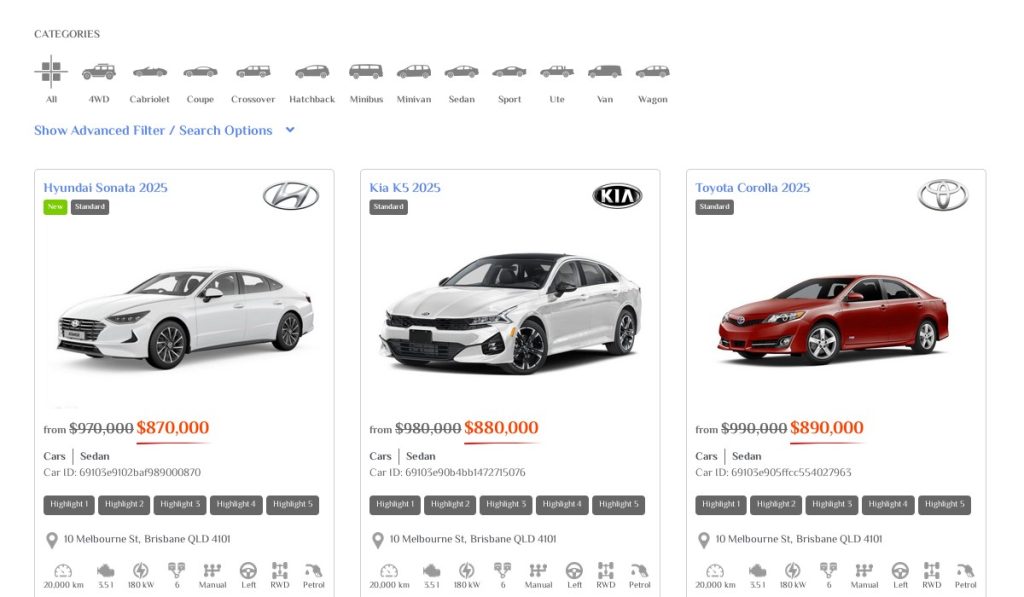Select the Van category icon
This screenshot has width=1024, height=597.
(x=604, y=72)
